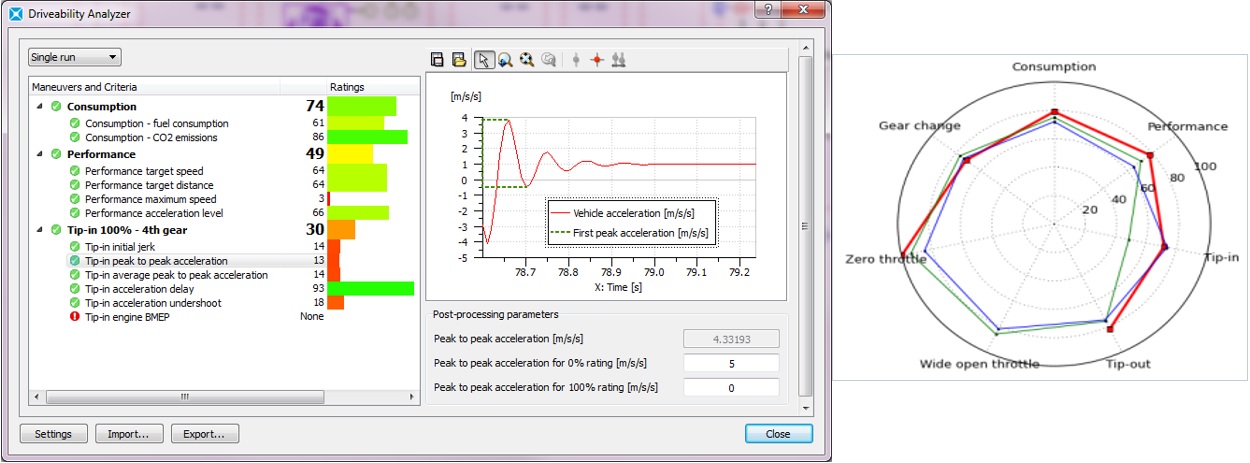Viewport: 1250px width, 463px height.
Task: Activate the zoom magnifier tool
Action: pyautogui.click(x=505, y=60)
